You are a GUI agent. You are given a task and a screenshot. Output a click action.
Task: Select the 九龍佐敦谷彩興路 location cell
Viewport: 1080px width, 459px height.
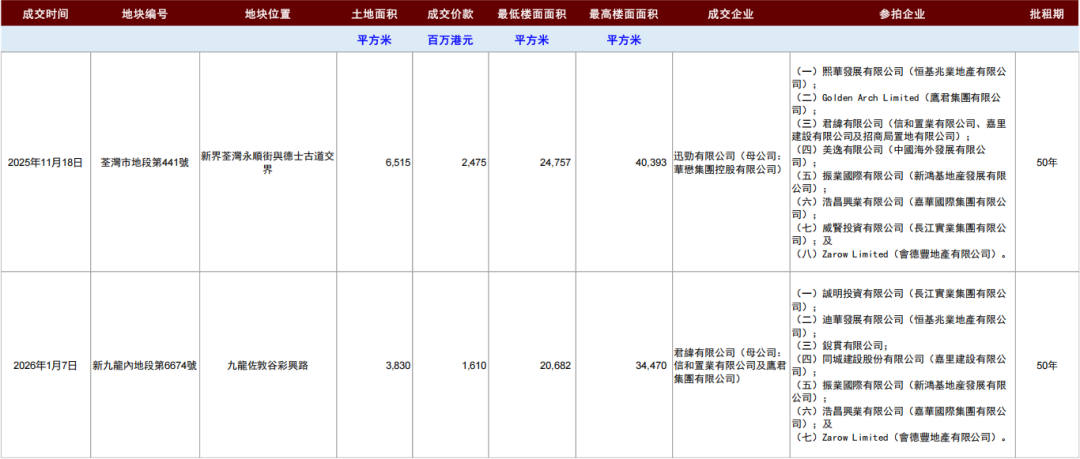[268, 366]
